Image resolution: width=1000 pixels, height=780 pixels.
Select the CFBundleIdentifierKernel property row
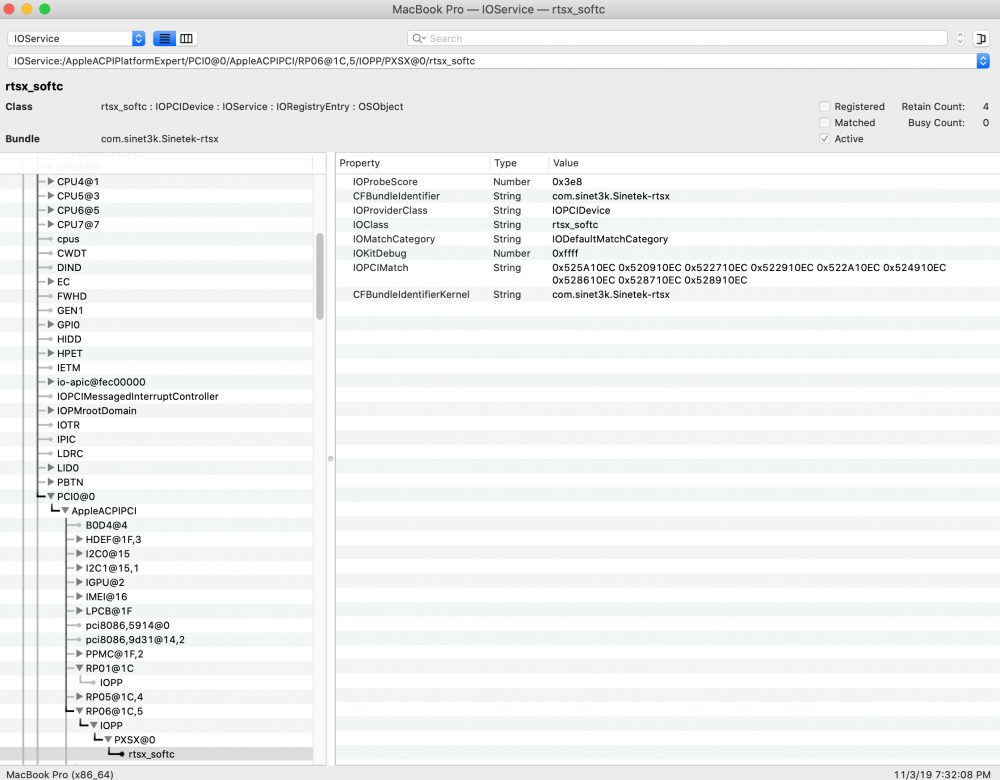[x=668, y=295]
